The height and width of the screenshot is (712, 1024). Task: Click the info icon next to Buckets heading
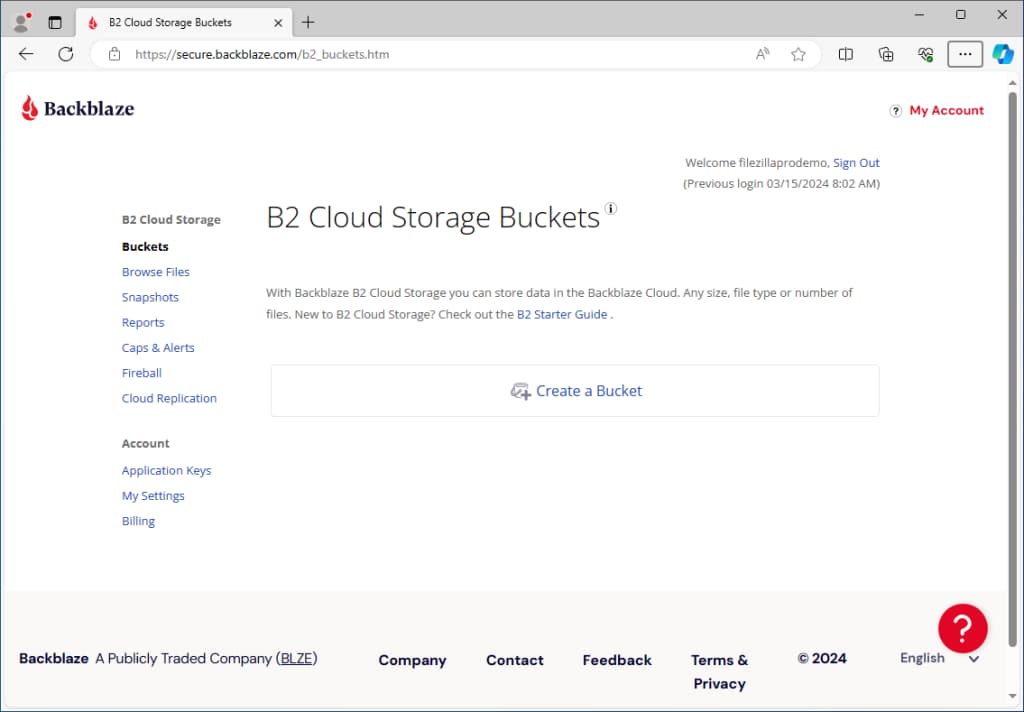tap(611, 208)
